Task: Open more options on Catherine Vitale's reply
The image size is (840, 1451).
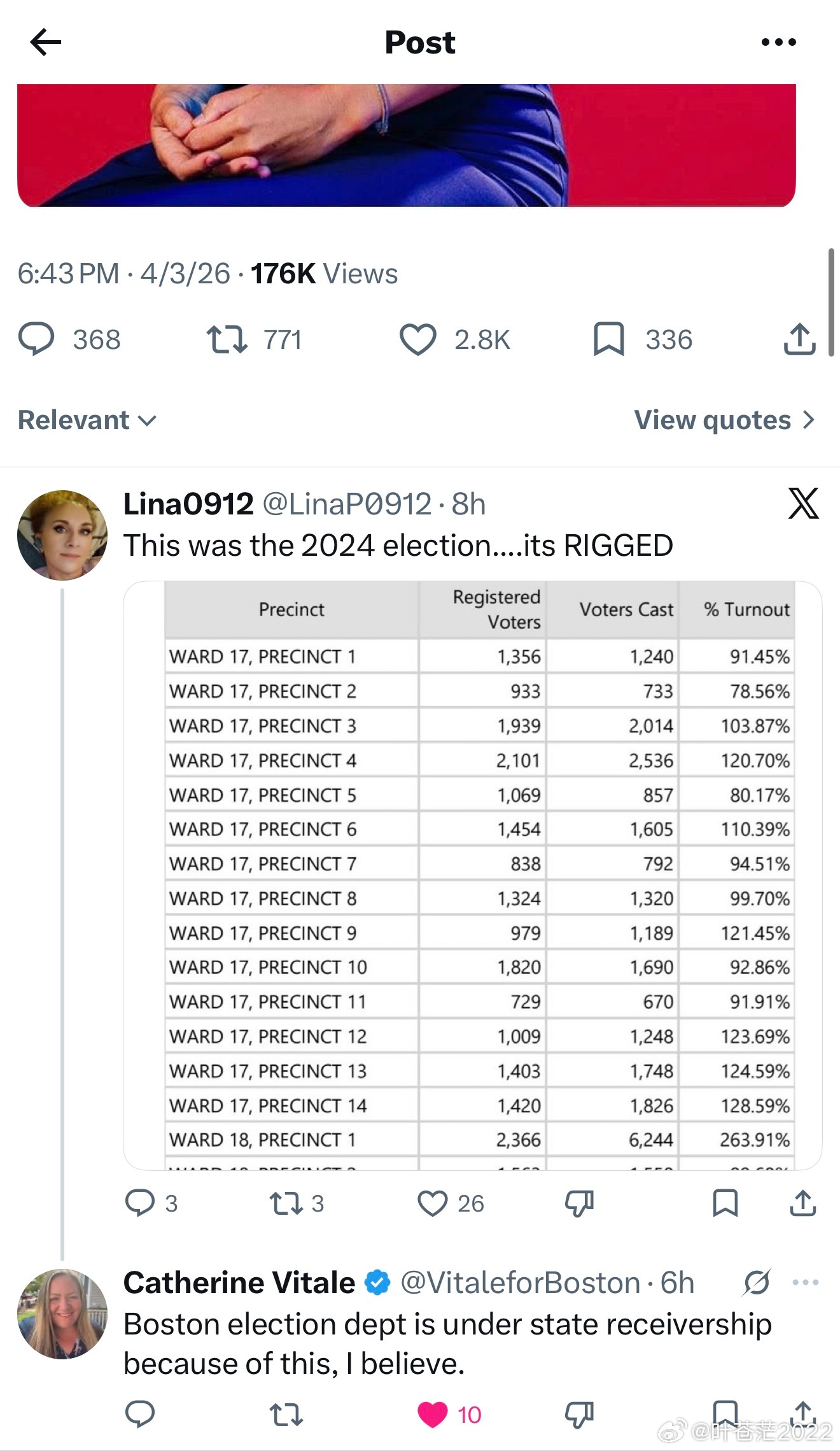Action: click(805, 1283)
